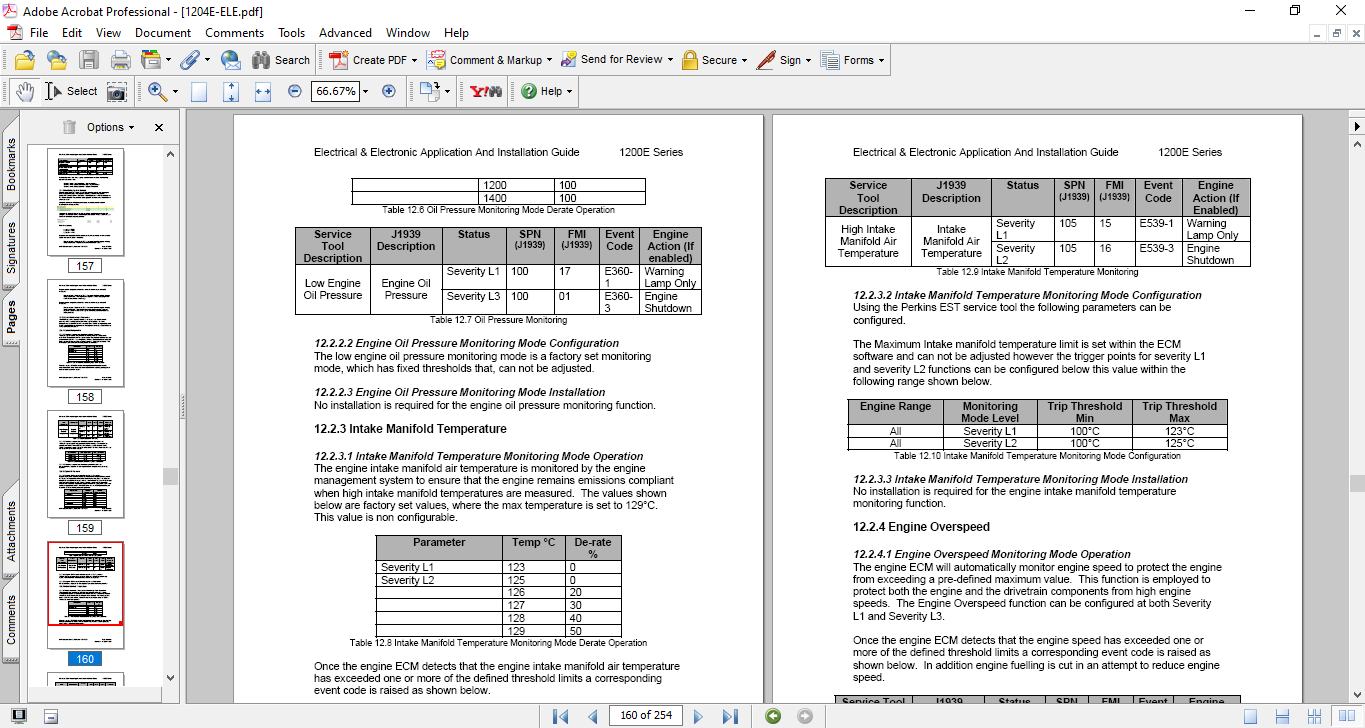Viewport: 1365px width, 728px height.
Task: Click the Snapshot tool camera icon
Action: click(x=117, y=91)
